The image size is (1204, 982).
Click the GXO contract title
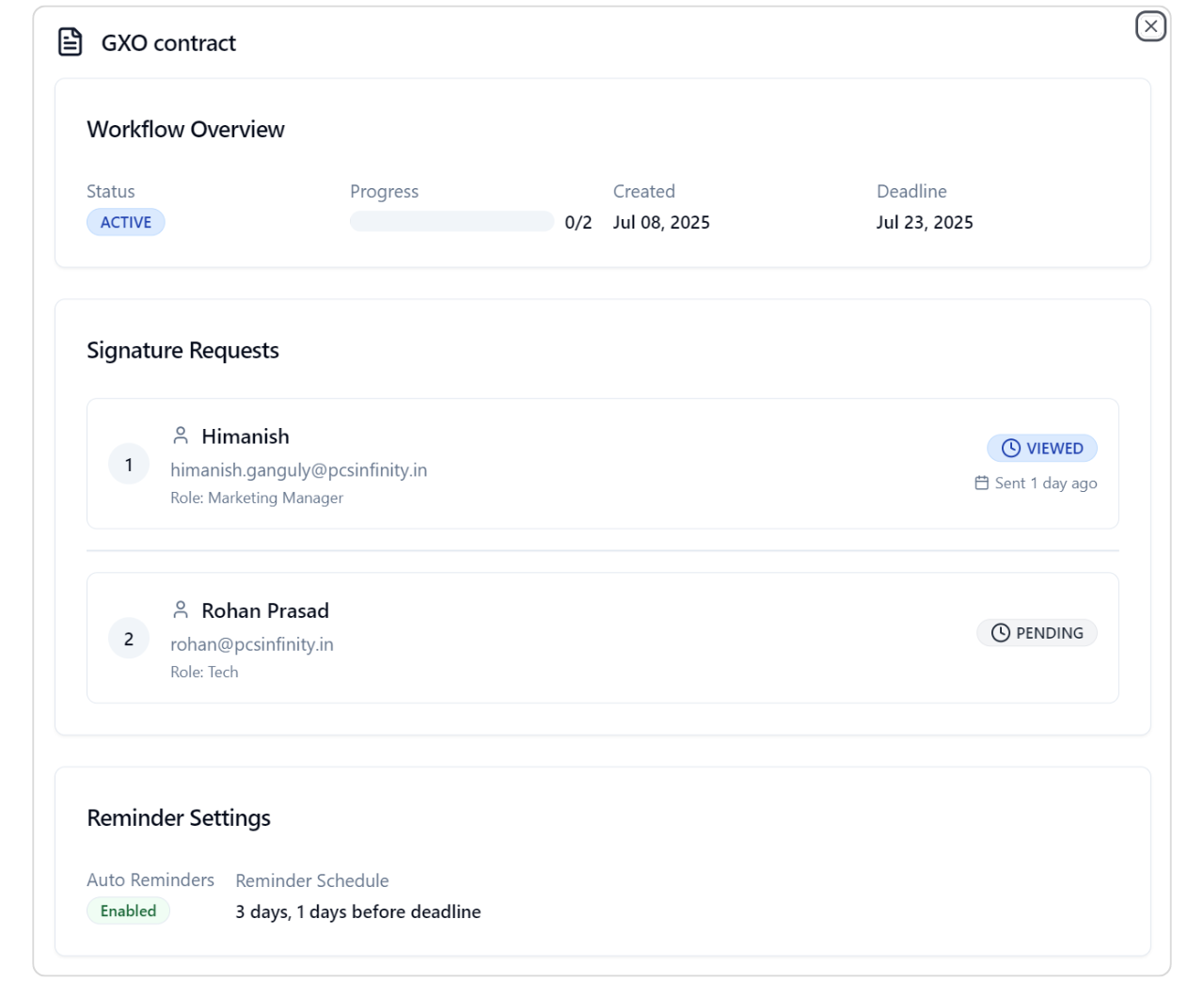(168, 43)
